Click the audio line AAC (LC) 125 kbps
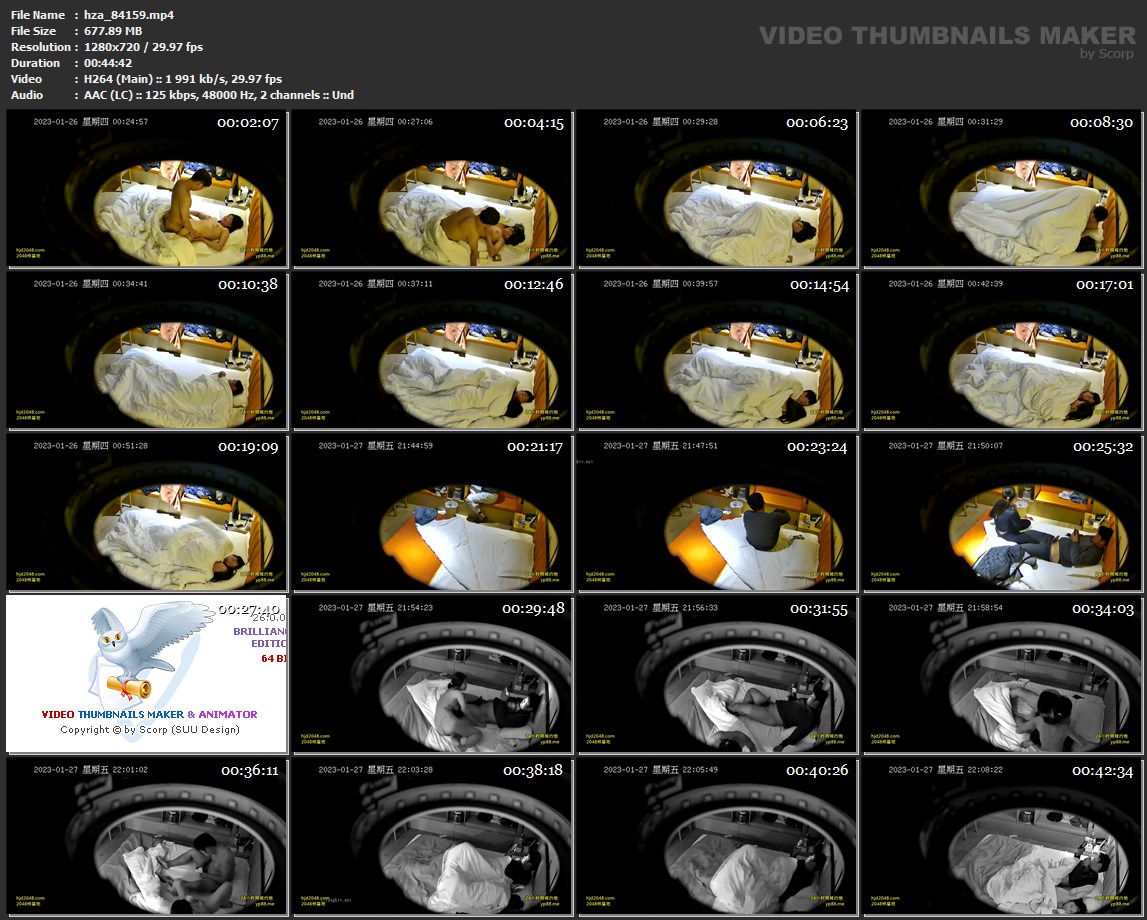The width and height of the screenshot is (1147, 920). click(x=219, y=95)
